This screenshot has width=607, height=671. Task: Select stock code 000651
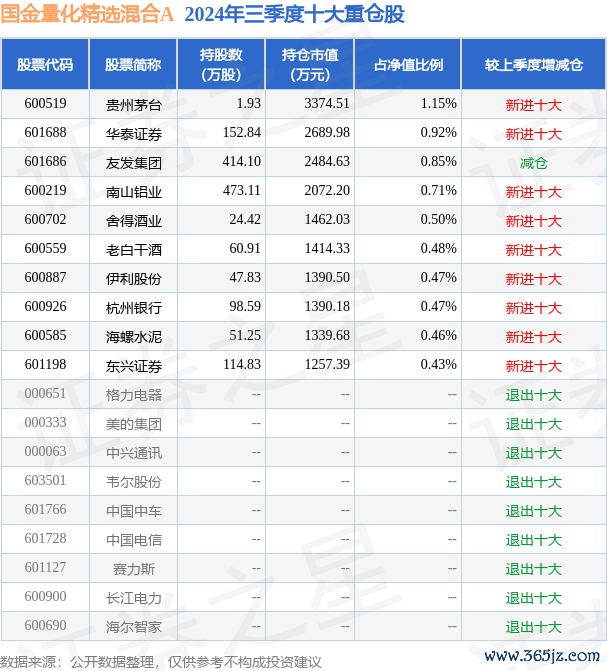[x=45, y=394]
